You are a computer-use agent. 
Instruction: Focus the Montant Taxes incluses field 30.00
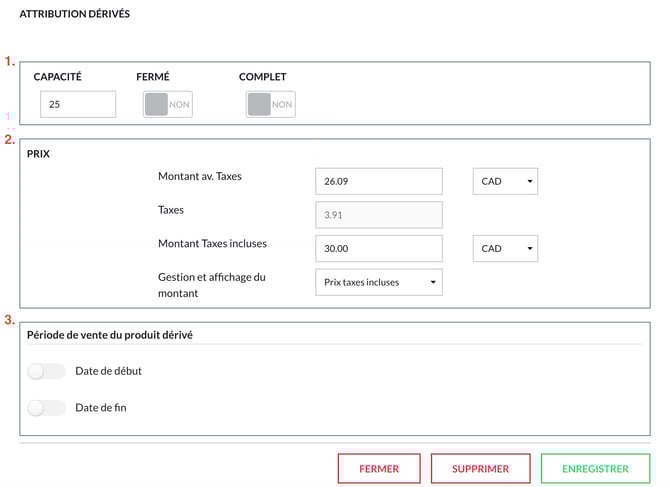(378, 249)
